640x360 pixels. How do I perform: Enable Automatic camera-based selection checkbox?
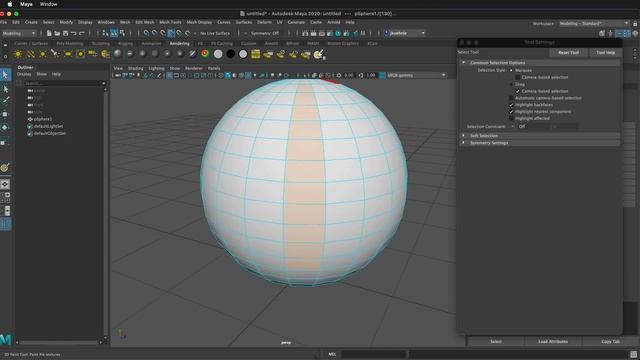[511, 98]
